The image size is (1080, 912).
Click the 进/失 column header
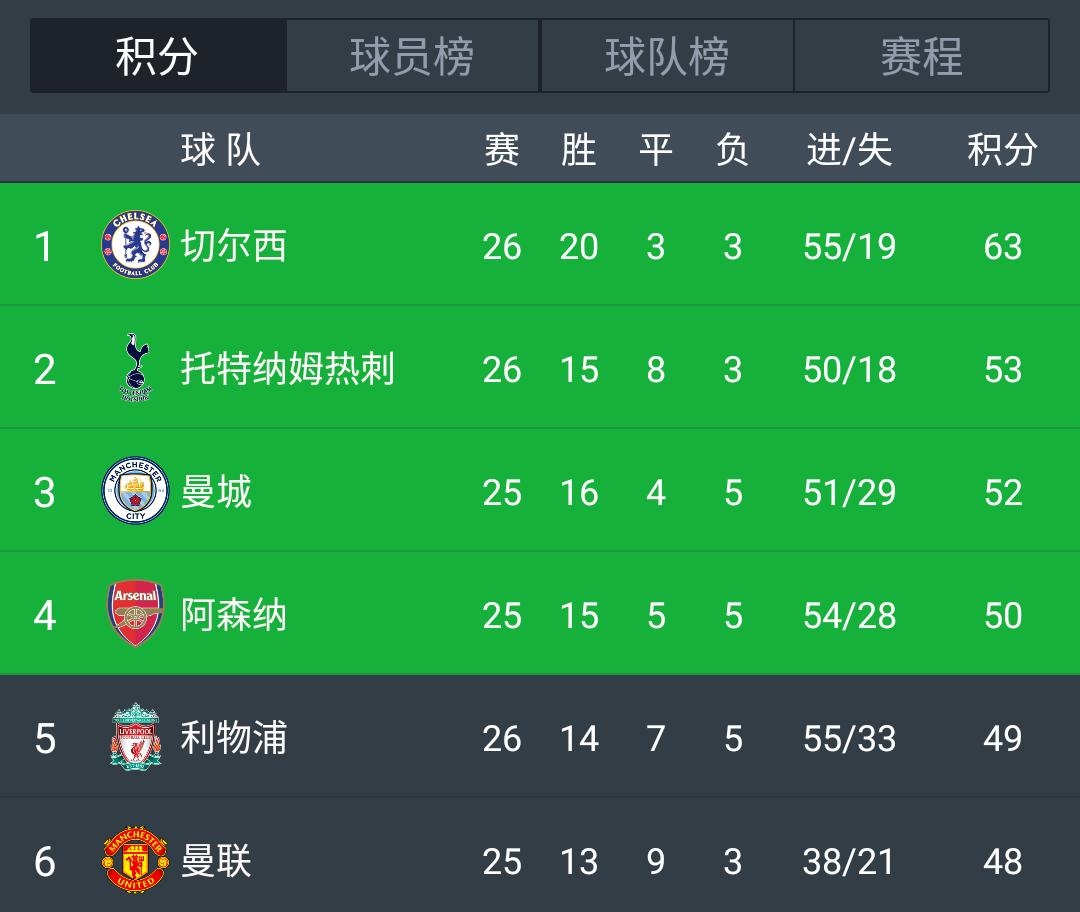[x=849, y=150]
